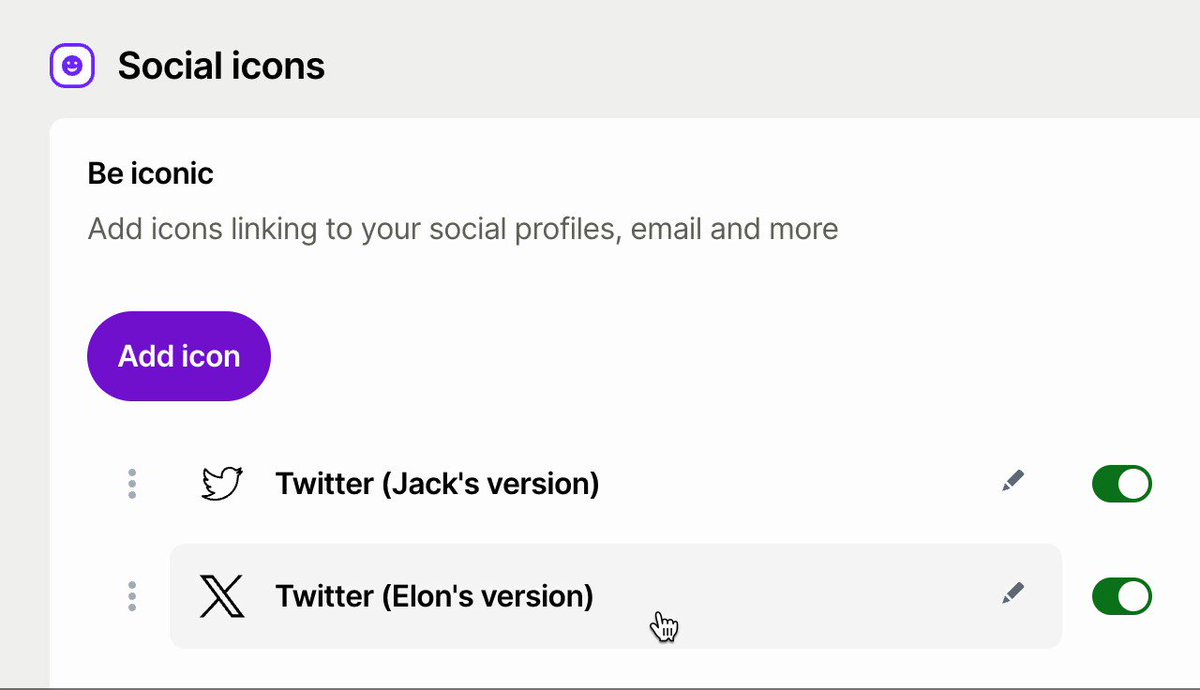Screen dimensions: 1200x690
Task: Open the Twitter (Jack's version) entry label
Action: click(437, 484)
